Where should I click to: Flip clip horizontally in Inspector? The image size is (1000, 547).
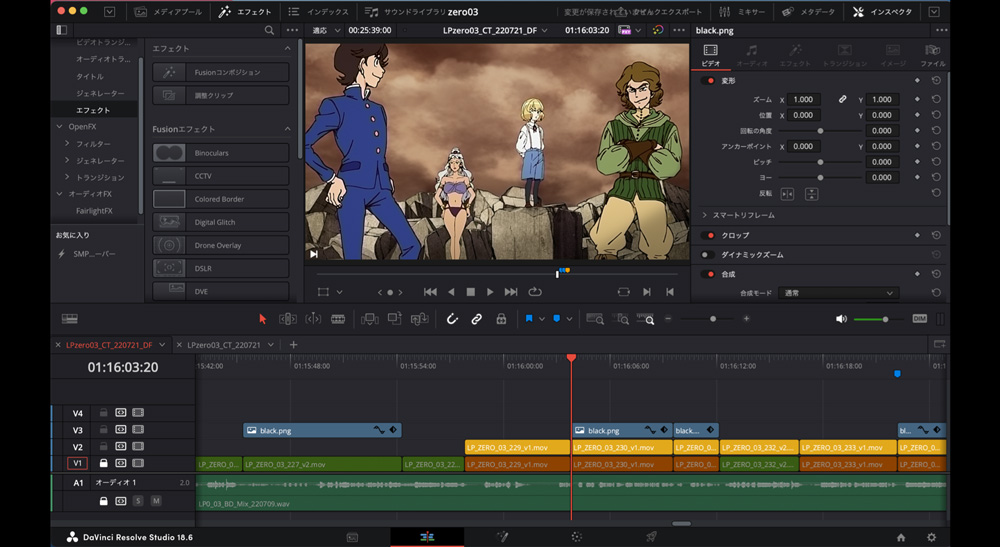click(x=787, y=194)
